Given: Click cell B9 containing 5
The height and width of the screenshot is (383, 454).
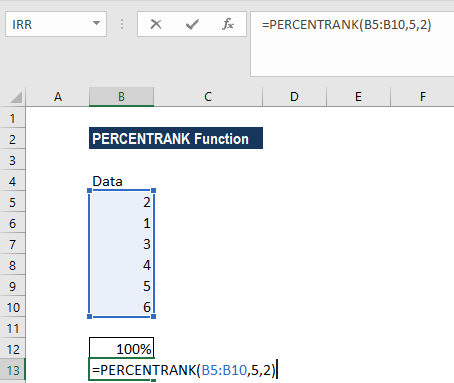Looking at the screenshot, I should click(x=121, y=286).
